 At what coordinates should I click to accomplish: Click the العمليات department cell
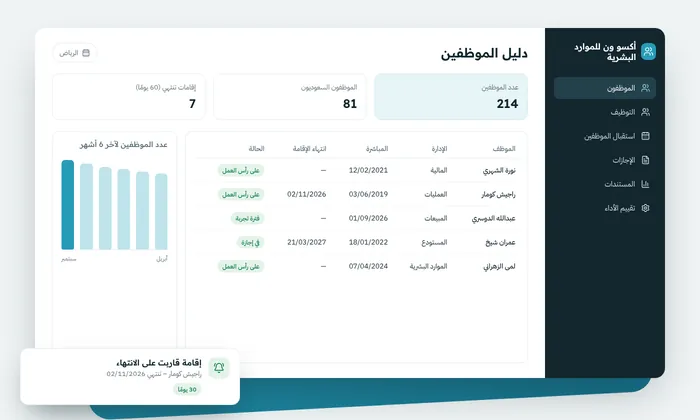435,195
